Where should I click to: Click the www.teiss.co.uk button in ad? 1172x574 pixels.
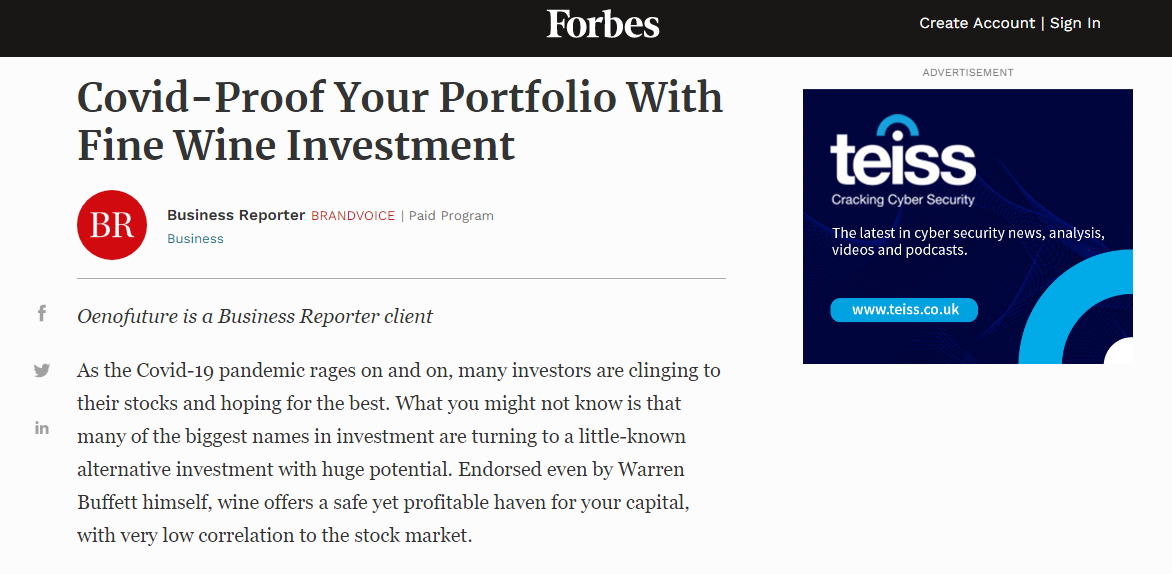coord(904,309)
